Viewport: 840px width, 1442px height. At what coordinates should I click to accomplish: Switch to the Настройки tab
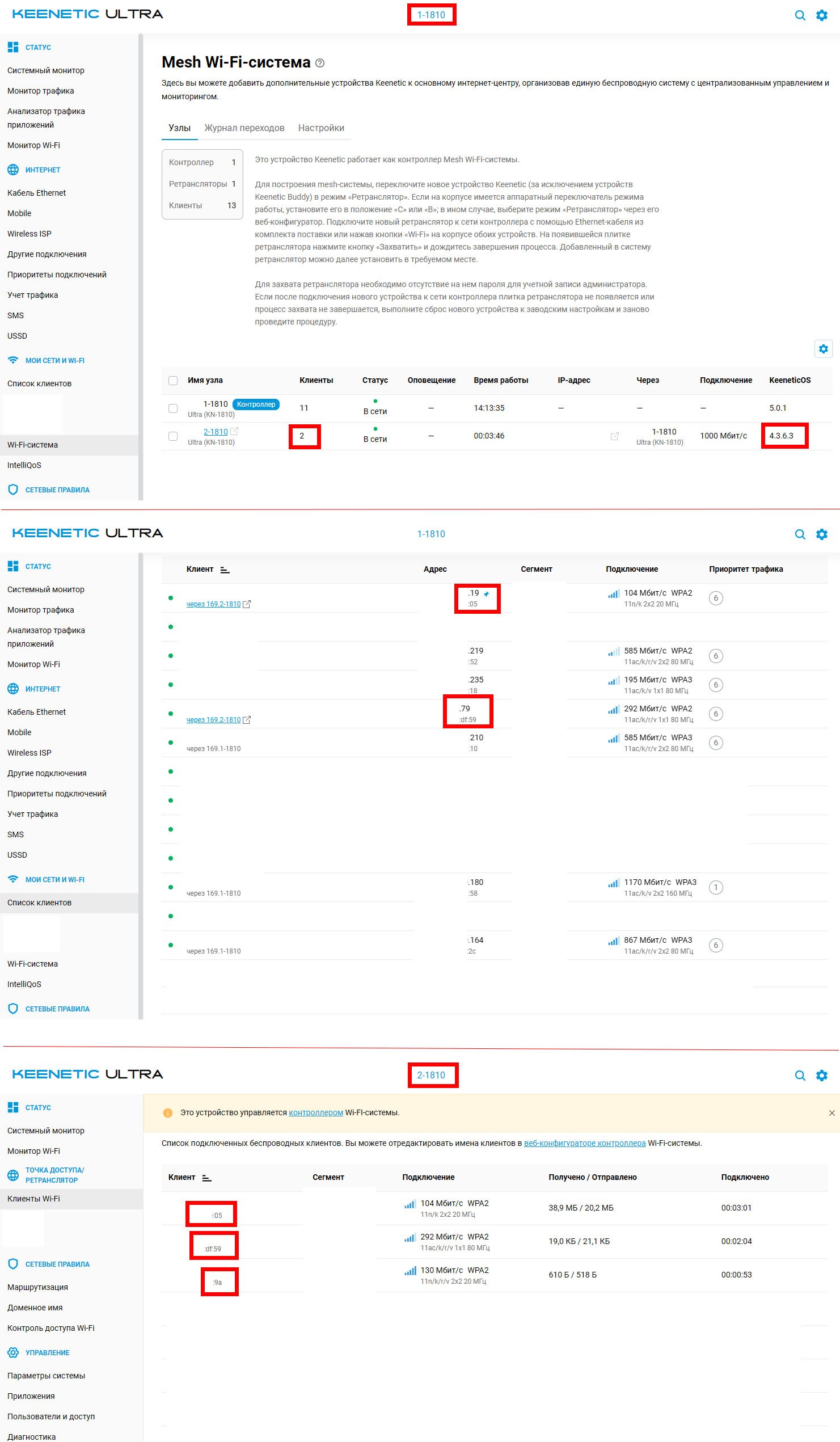pyautogui.click(x=321, y=128)
